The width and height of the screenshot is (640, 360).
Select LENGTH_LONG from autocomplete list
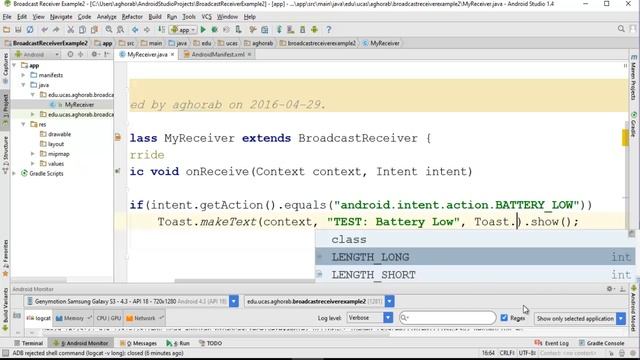click(475, 257)
